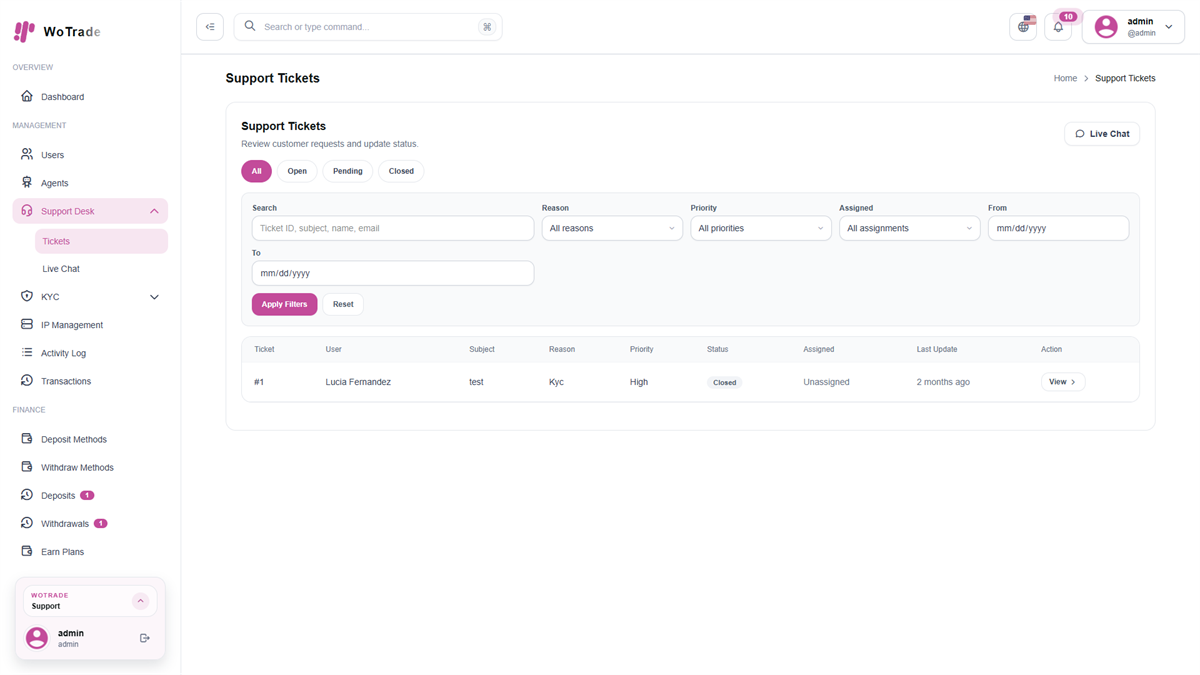Image resolution: width=1200 pixels, height=675 pixels.
Task: Click the Withdrawals count badge
Action: 100,523
